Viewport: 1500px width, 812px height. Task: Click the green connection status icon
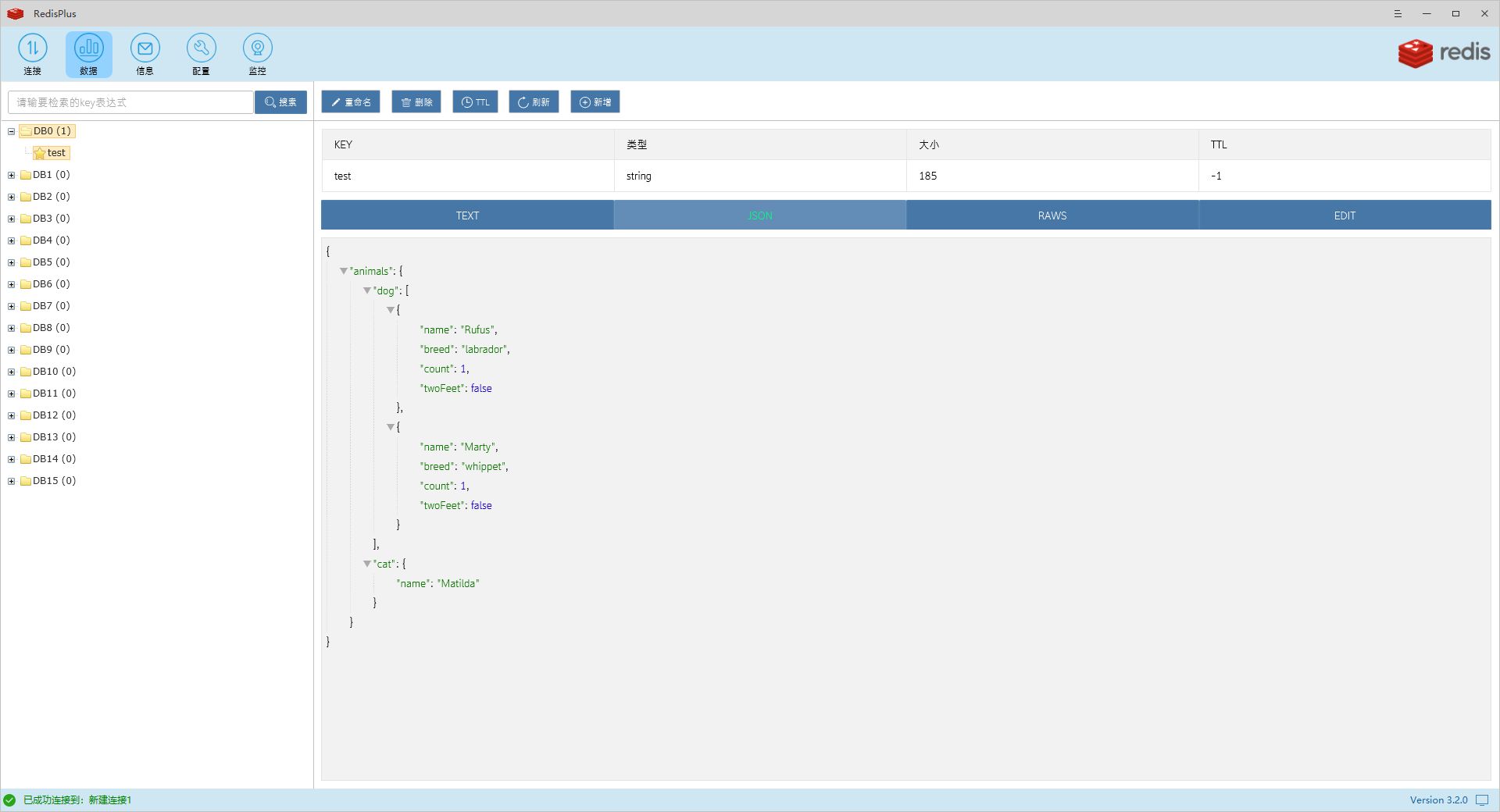pos(9,800)
